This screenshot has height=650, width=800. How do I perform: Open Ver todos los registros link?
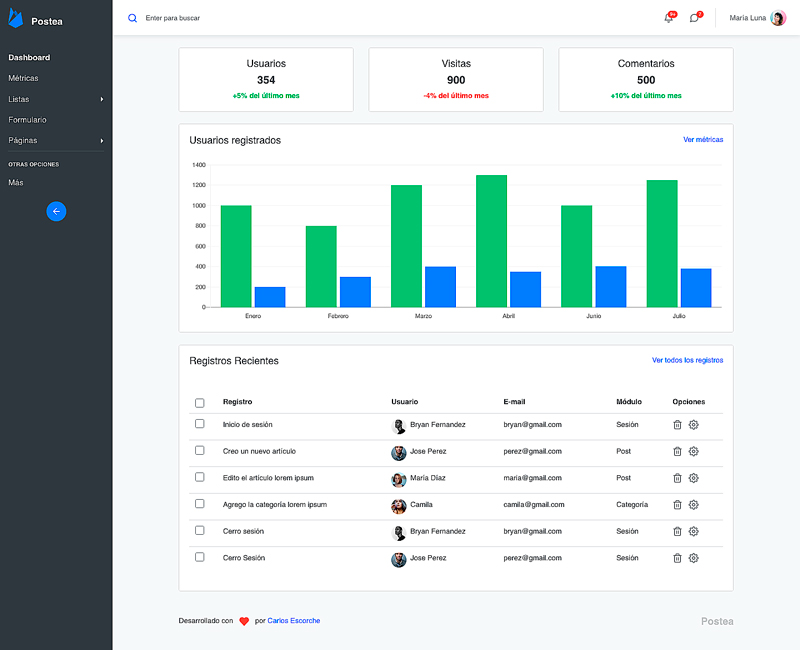(x=687, y=360)
